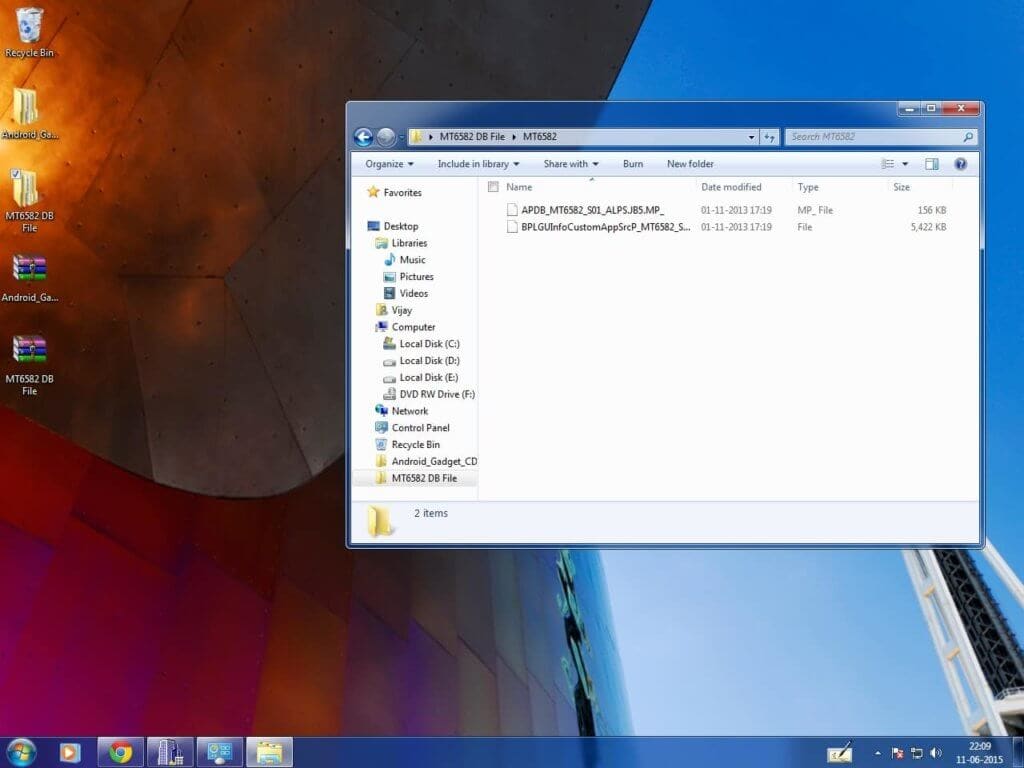
Task: Refresh the folder with the refresh icon
Action: click(x=769, y=137)
